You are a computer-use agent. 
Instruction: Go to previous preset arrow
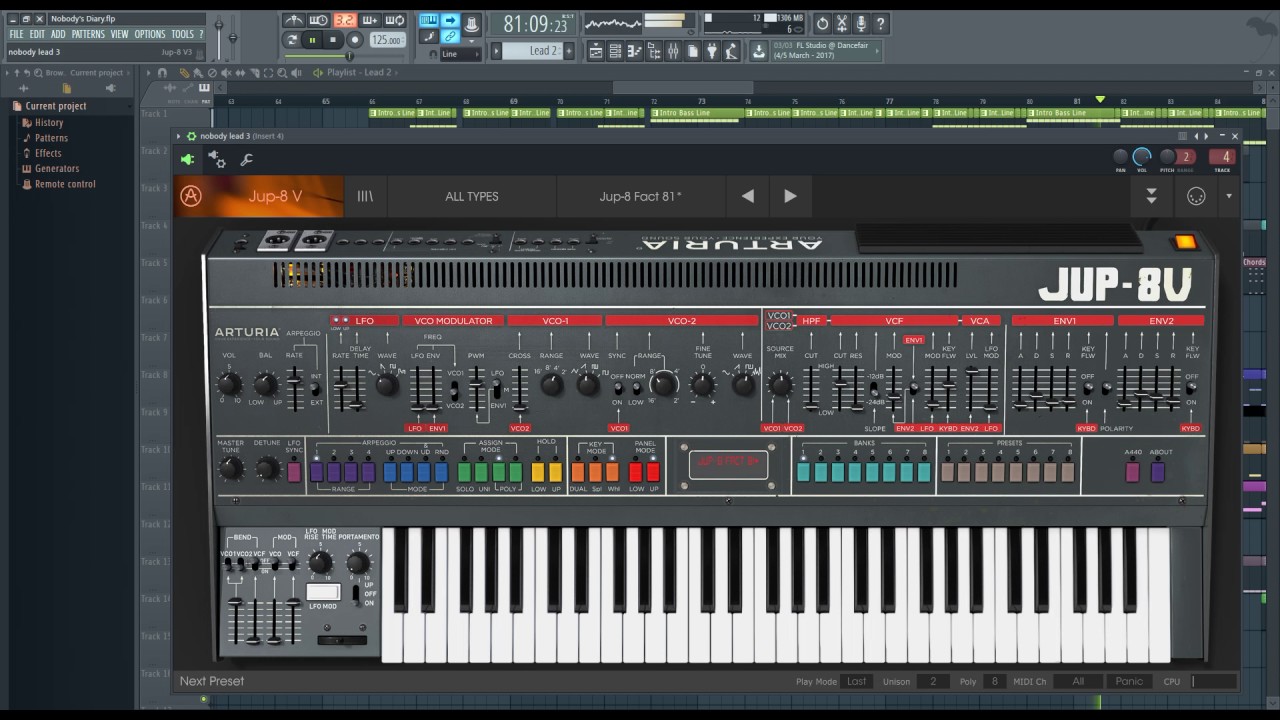pos(747,196)
